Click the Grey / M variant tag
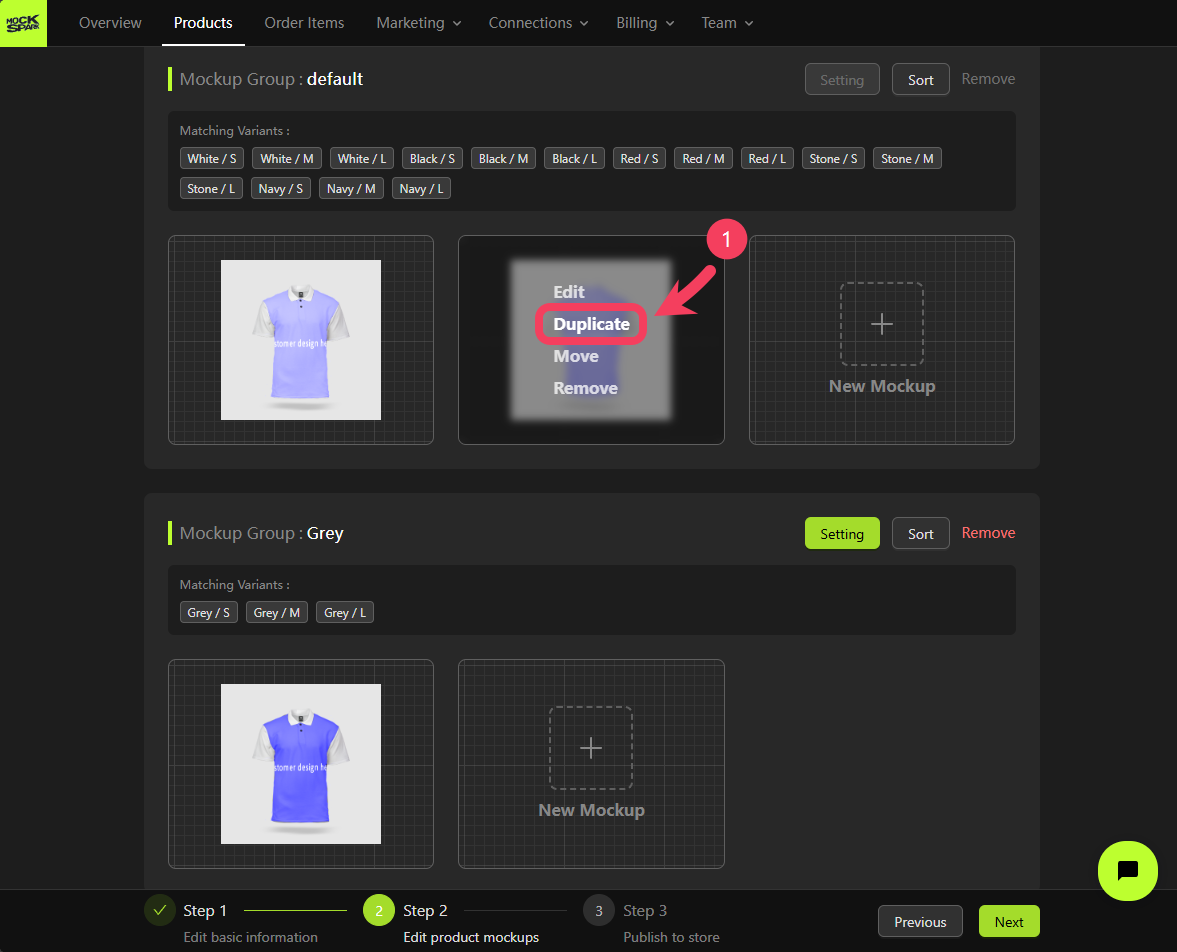Screen dimensions: 1177x952 tap(277, 613)
